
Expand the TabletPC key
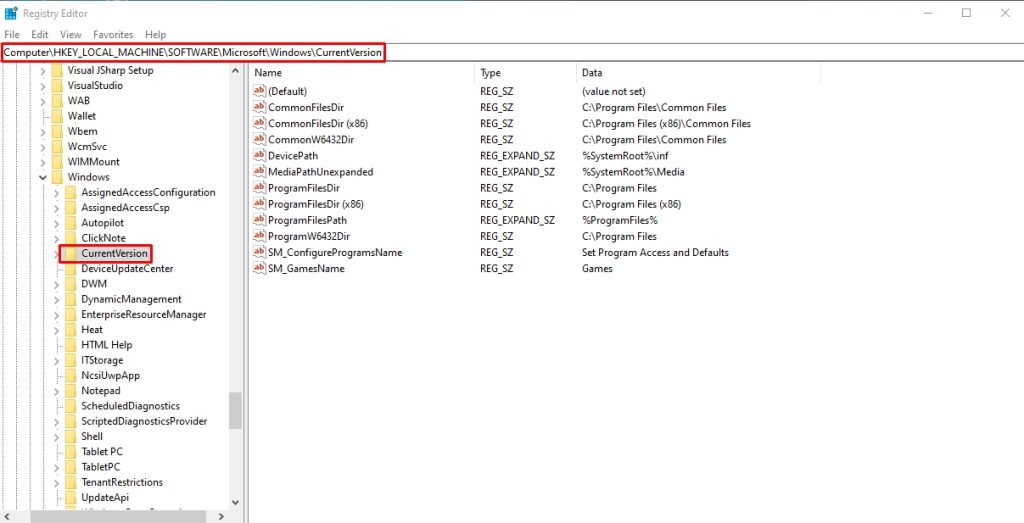coord(57,467)
